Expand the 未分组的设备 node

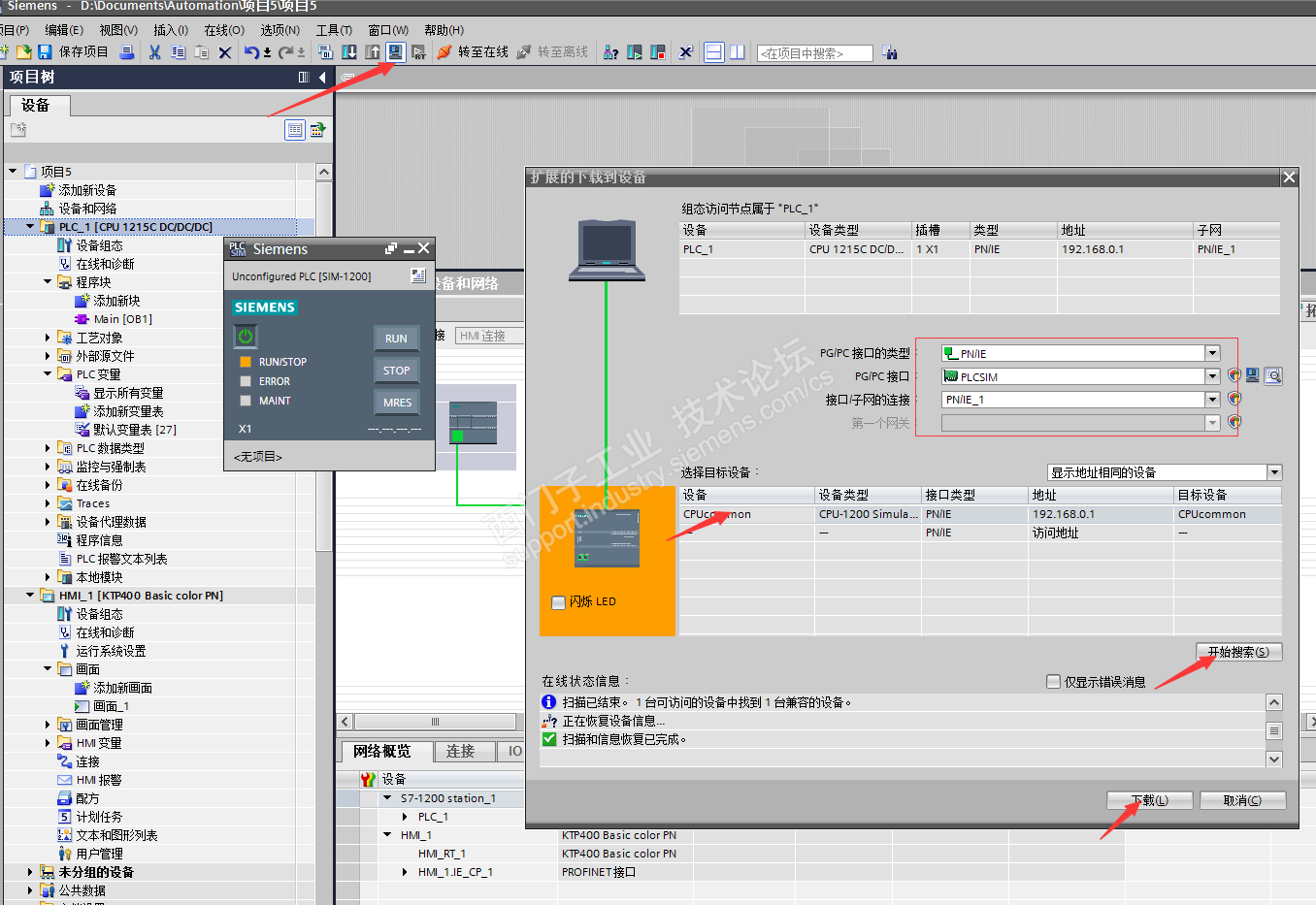click(30, 872)
